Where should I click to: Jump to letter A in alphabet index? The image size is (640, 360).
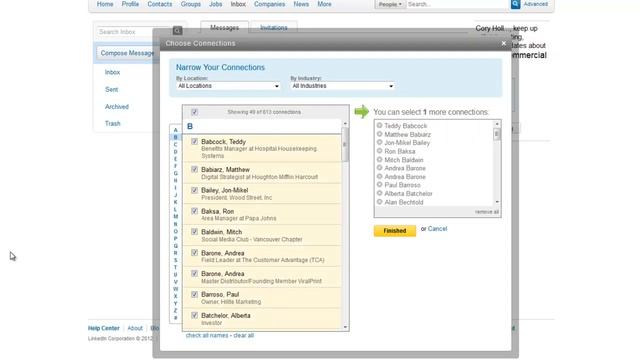point(176,130)
